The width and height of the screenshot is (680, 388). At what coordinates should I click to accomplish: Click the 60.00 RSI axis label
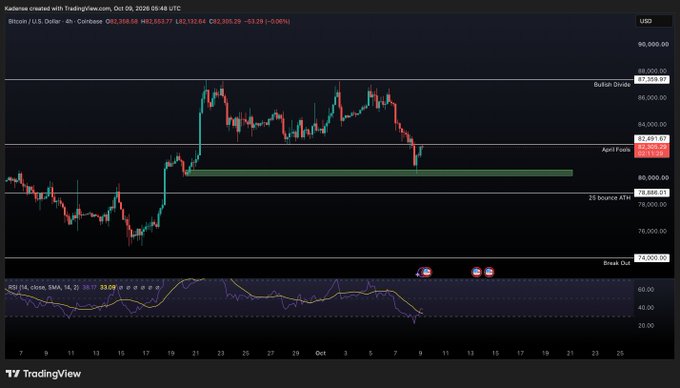pos(646,290)
